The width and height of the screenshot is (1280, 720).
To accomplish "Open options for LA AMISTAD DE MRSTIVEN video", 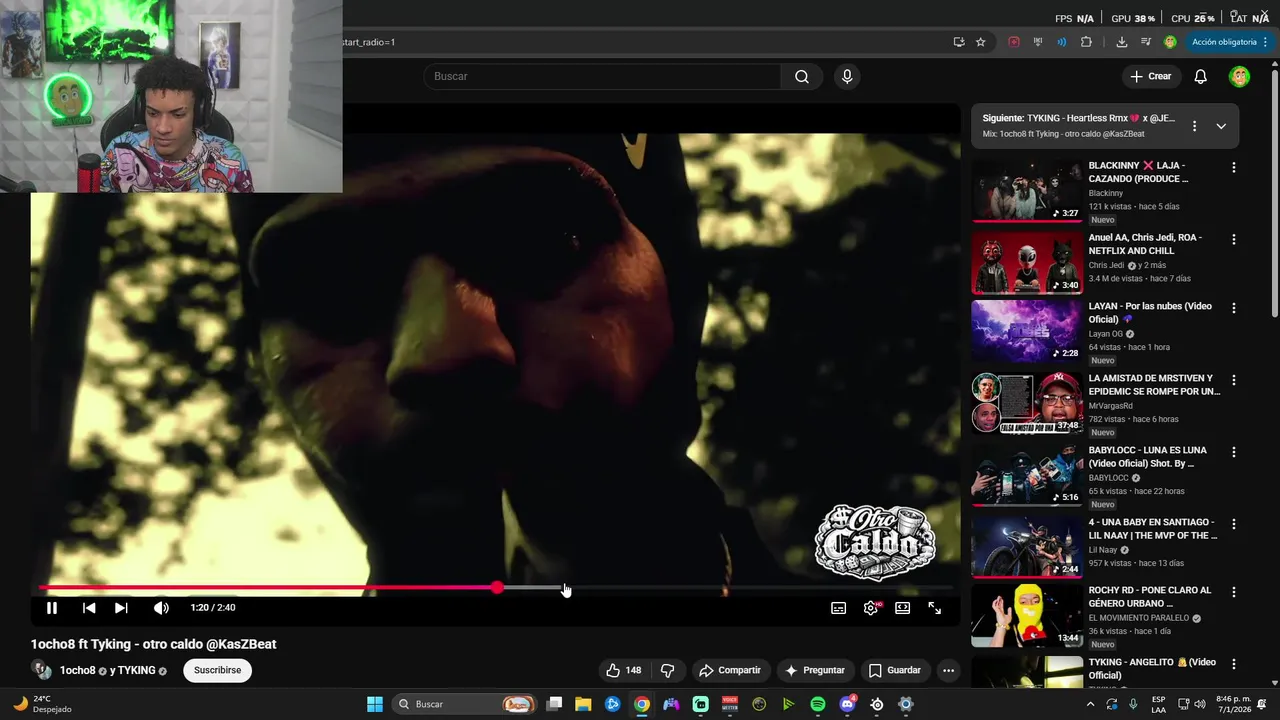I will click(x=1234, y=380).
